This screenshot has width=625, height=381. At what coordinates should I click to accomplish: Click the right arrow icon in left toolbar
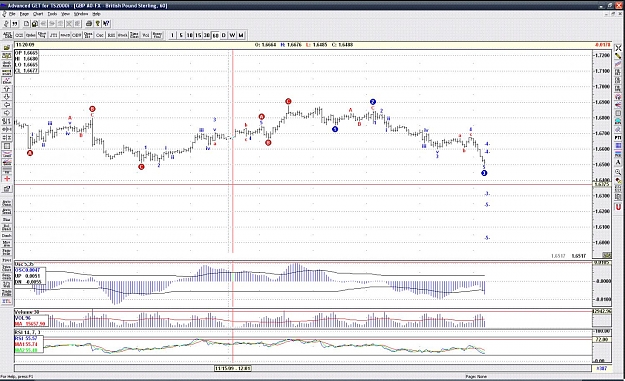coord(7,113)
